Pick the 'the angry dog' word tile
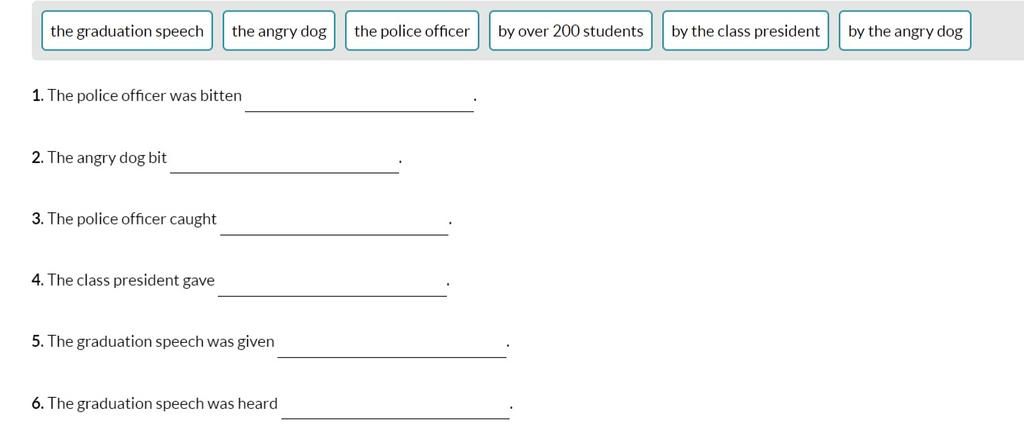 coord(279,31)
